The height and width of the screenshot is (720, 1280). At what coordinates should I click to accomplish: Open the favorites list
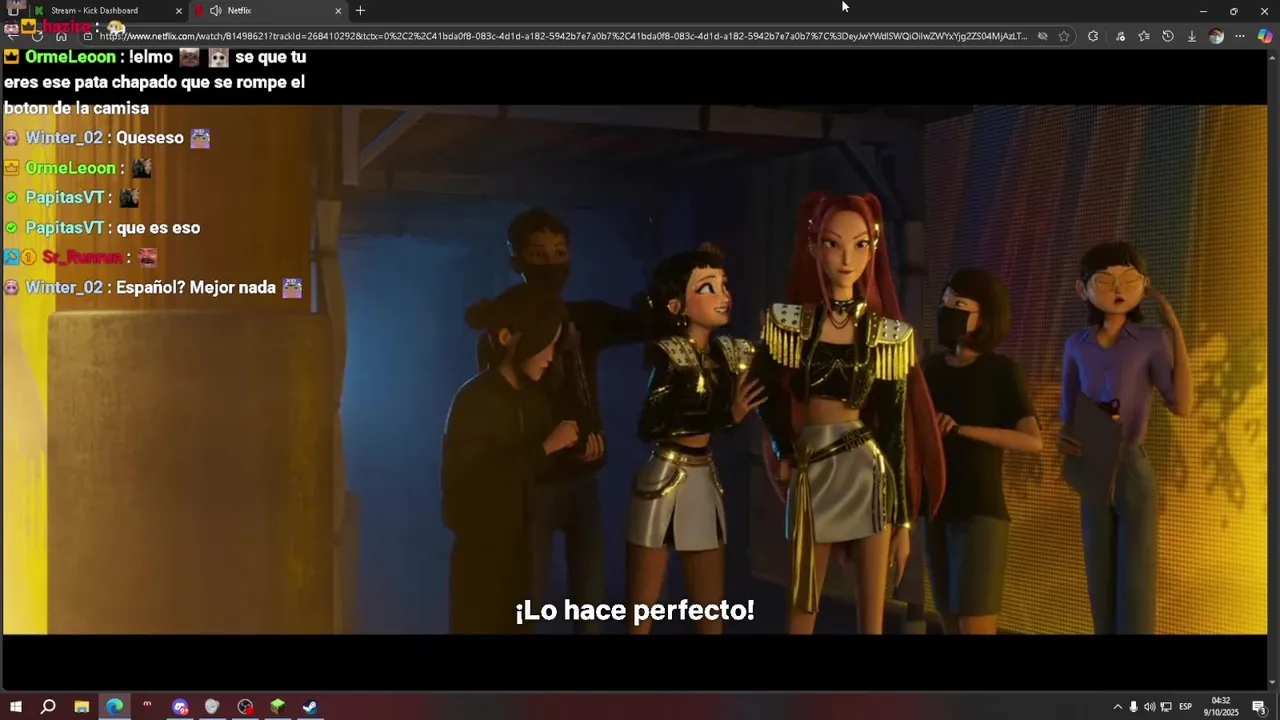(1144, 36)
